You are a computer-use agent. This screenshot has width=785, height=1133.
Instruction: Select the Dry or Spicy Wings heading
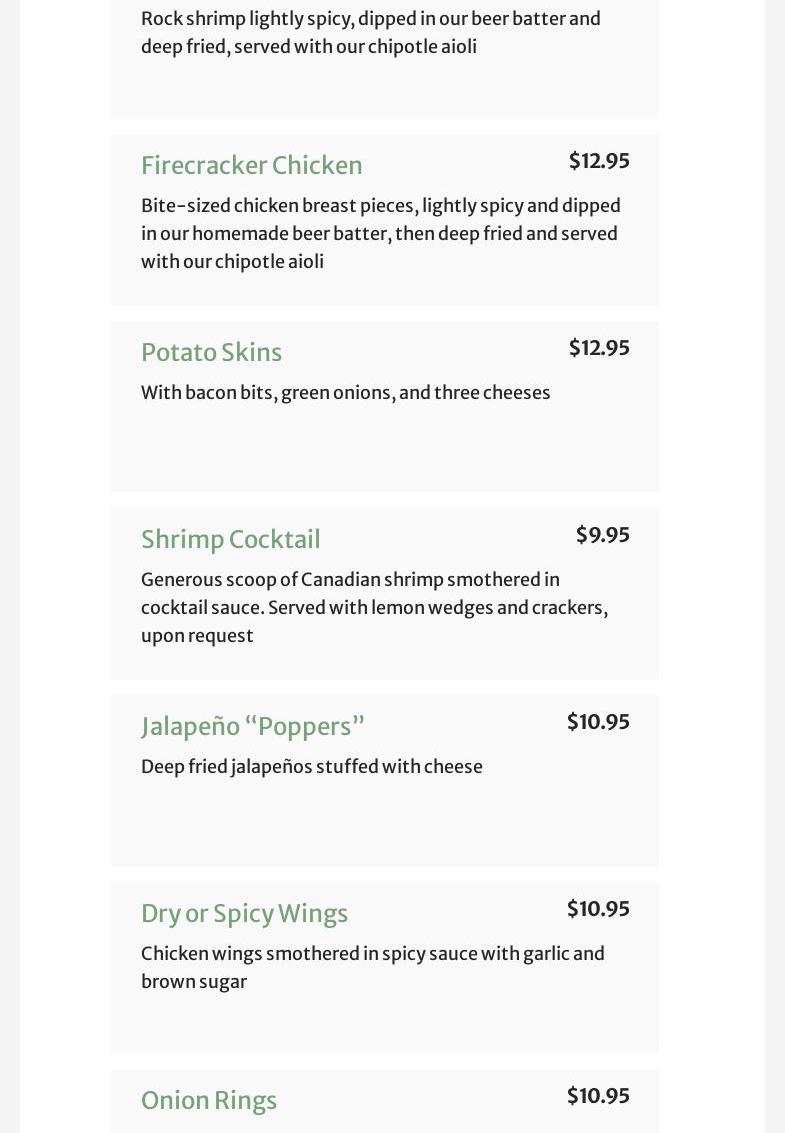244,914
